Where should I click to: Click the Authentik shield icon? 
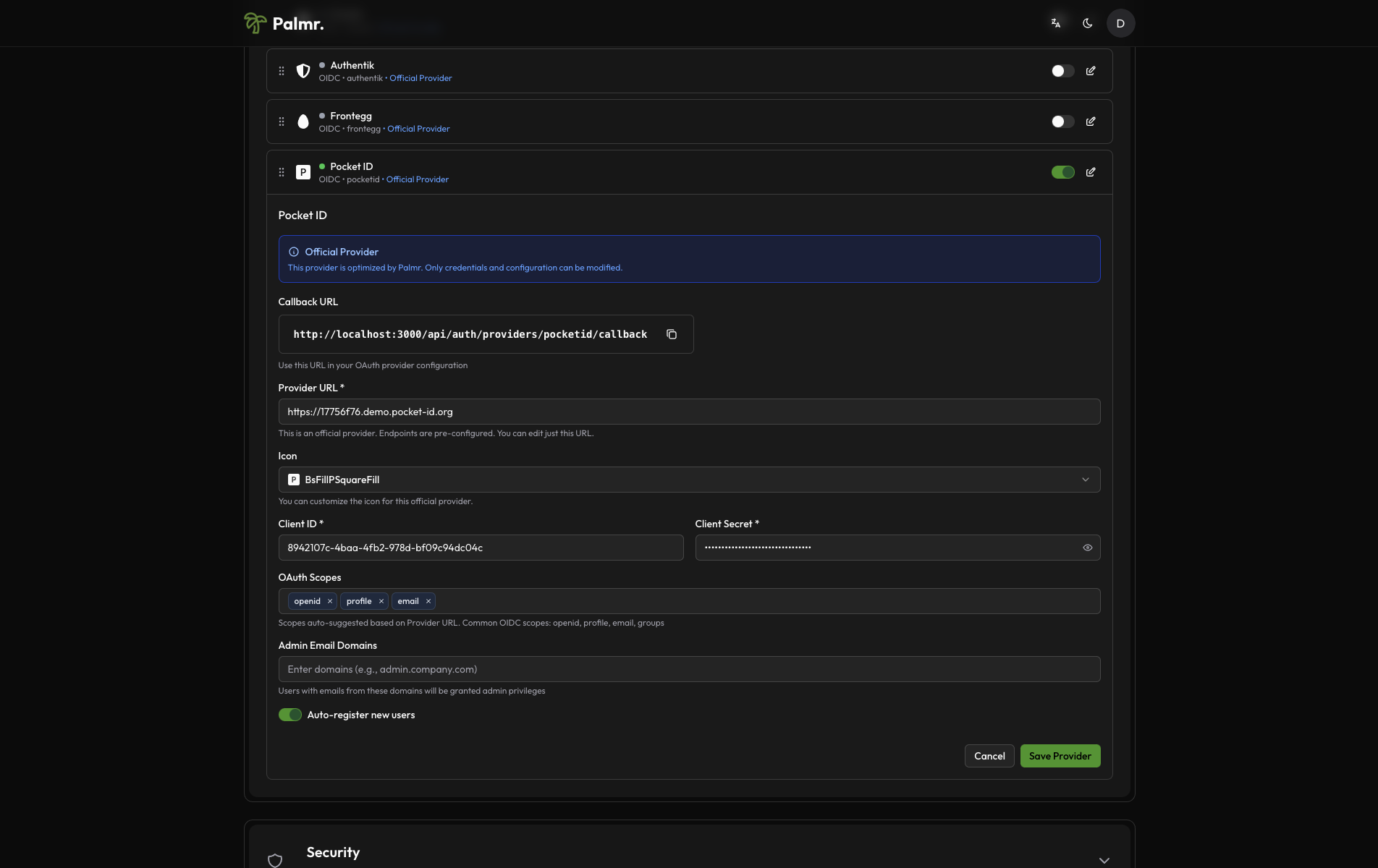303,71
